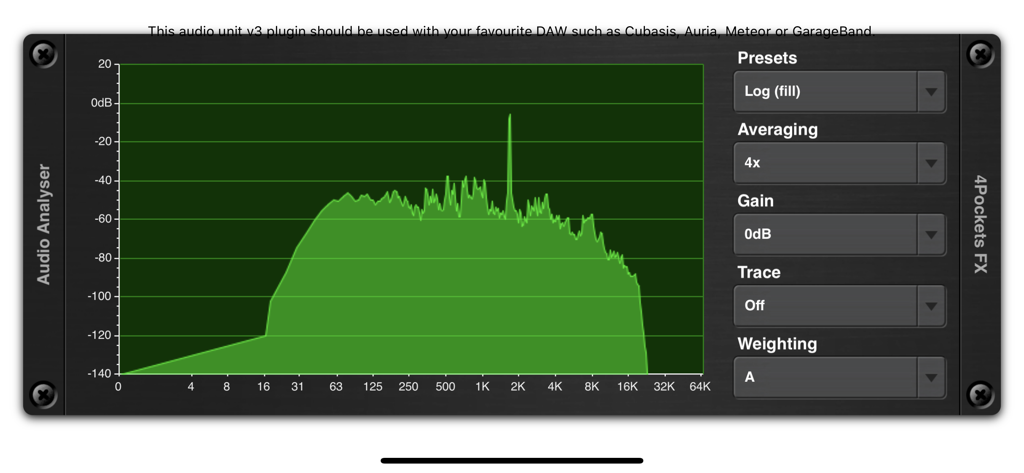The height and width of the screenshot is (473, 1024).
Task: Click the 4Pockets FX vertical brand label
Action: (x=980, y=224)
